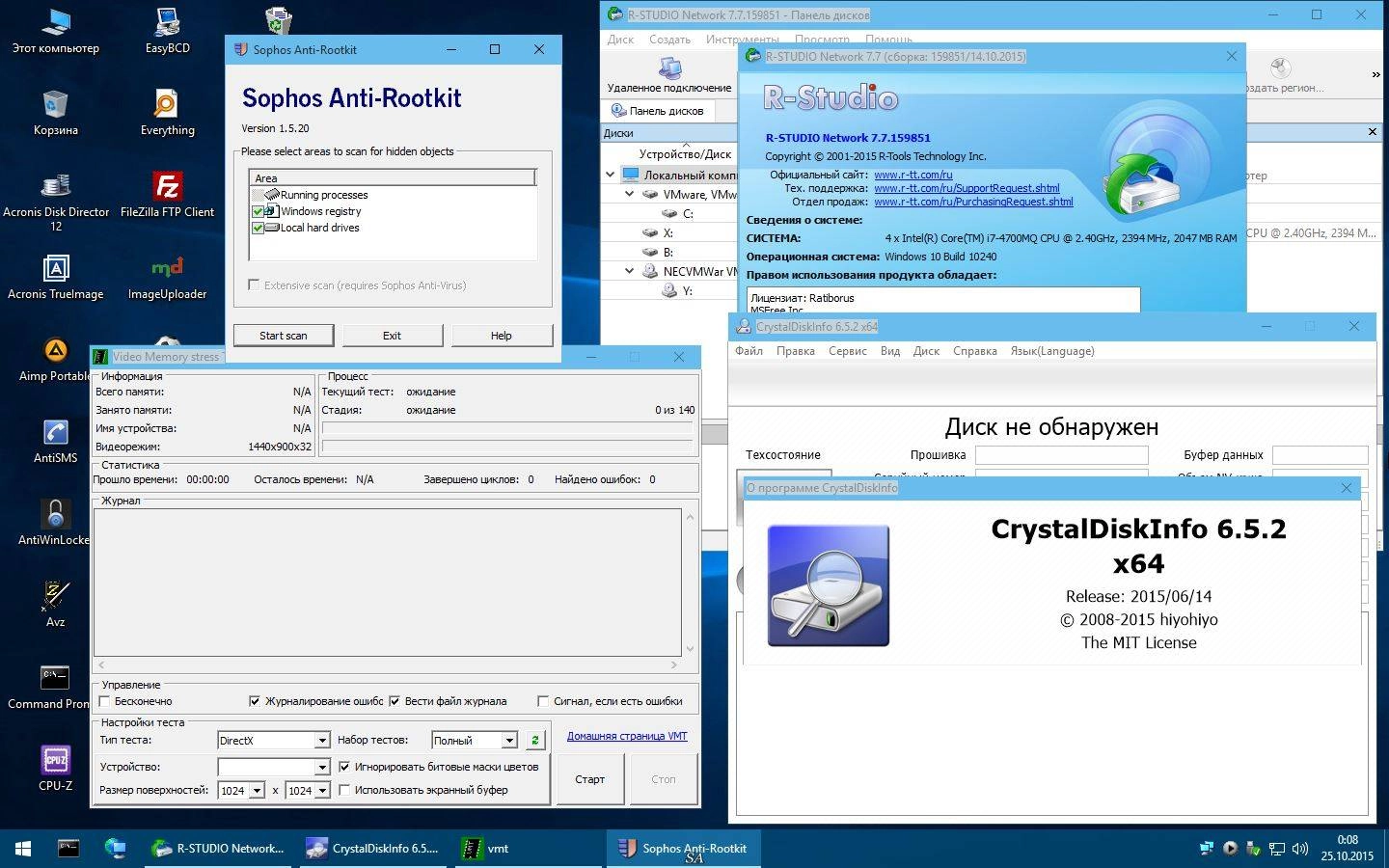Open Тип теста DirectX dropdown

(x=322, y=741)
